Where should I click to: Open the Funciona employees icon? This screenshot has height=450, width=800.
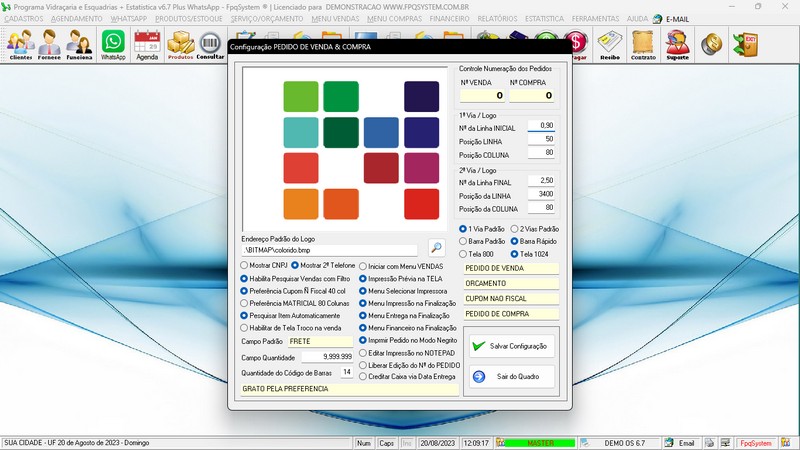79,45
